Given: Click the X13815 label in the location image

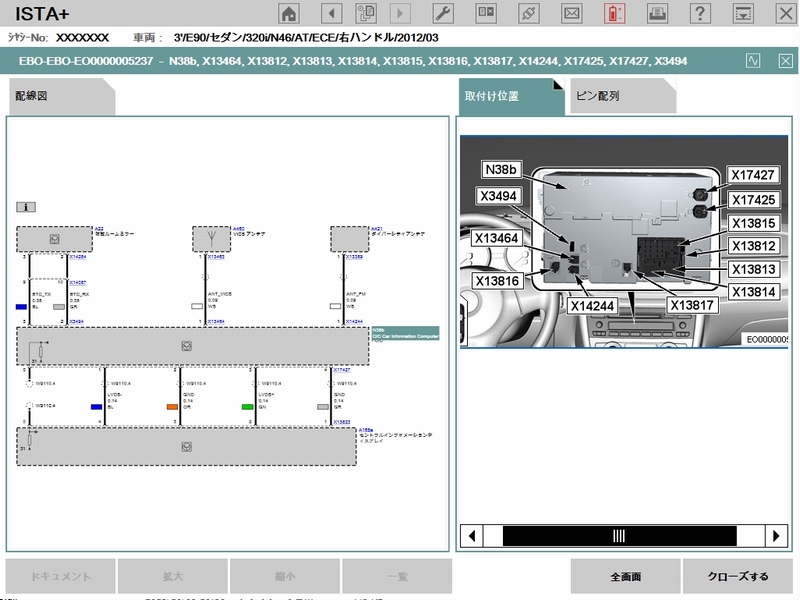Looking at the screenshot, I should (x=754, y=223).
